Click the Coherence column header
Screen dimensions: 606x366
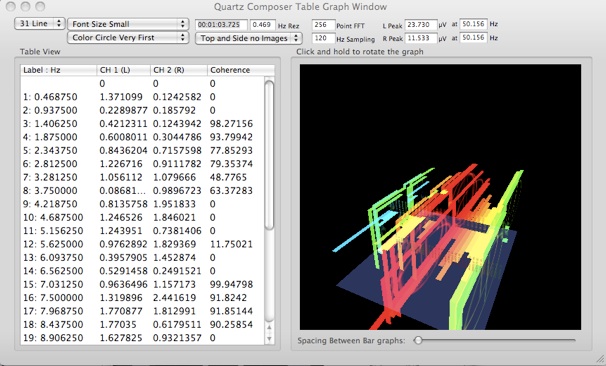pos(241,70)
